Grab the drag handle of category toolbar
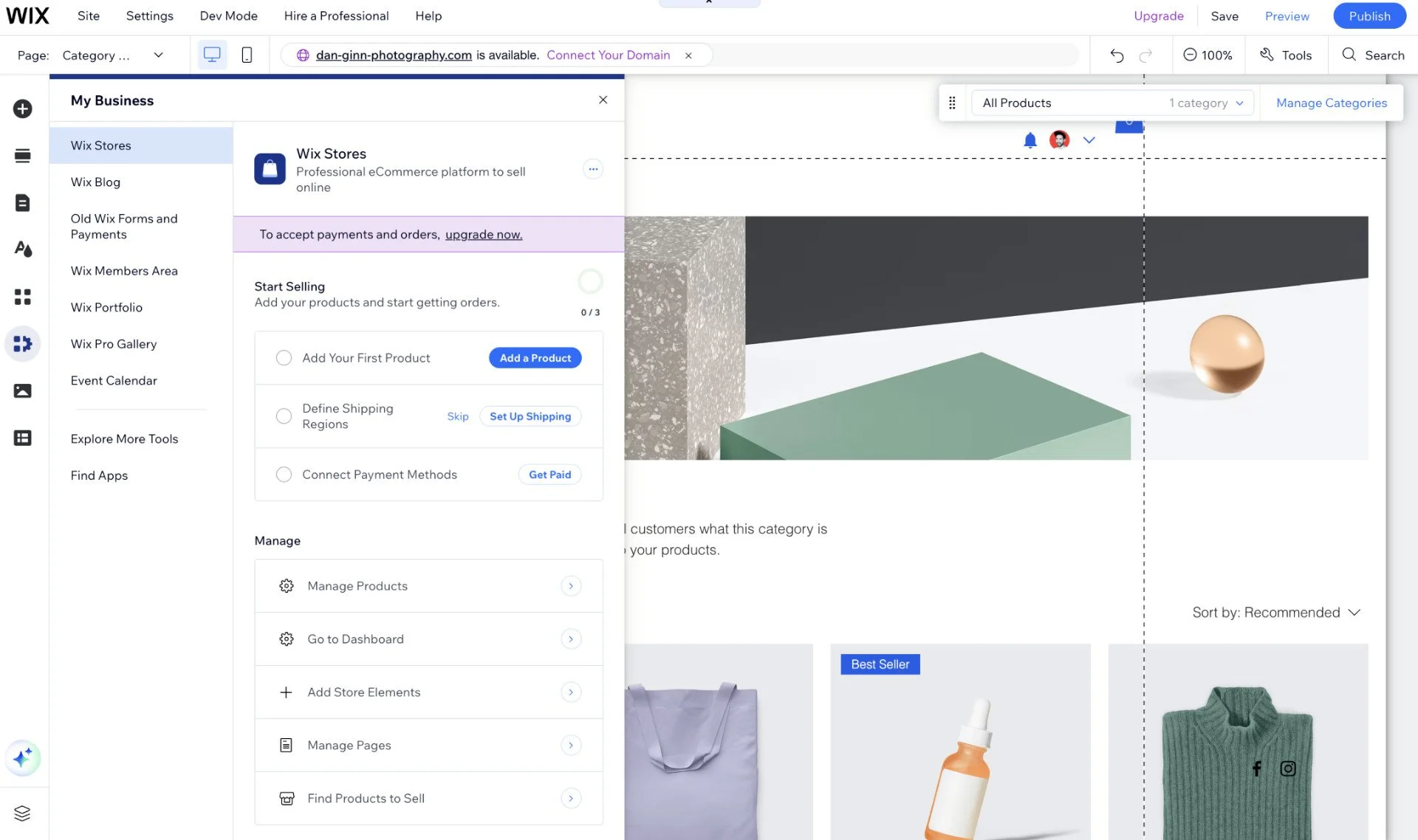The width and height of the screenshot is (1418, 840). pyautogui.click(x=952, y=103)
